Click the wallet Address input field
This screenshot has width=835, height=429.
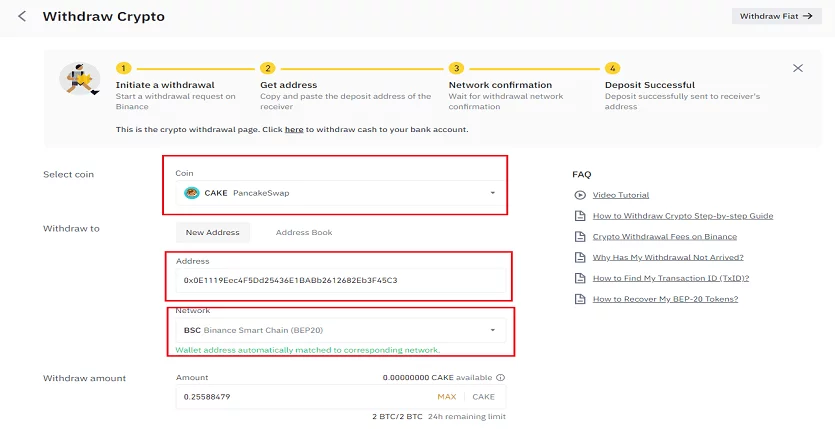click(338, 280)
